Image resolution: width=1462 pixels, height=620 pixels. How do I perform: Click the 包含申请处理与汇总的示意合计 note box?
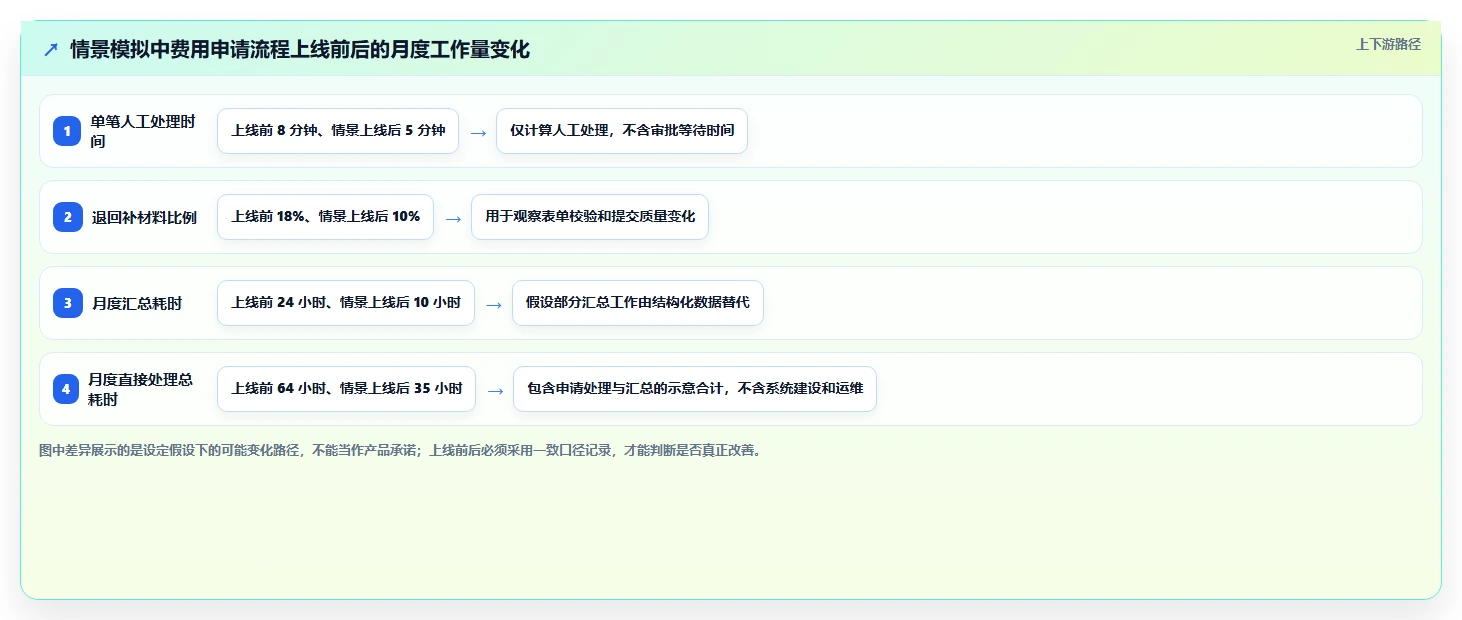pyautogui.click(x=695, y=389)
